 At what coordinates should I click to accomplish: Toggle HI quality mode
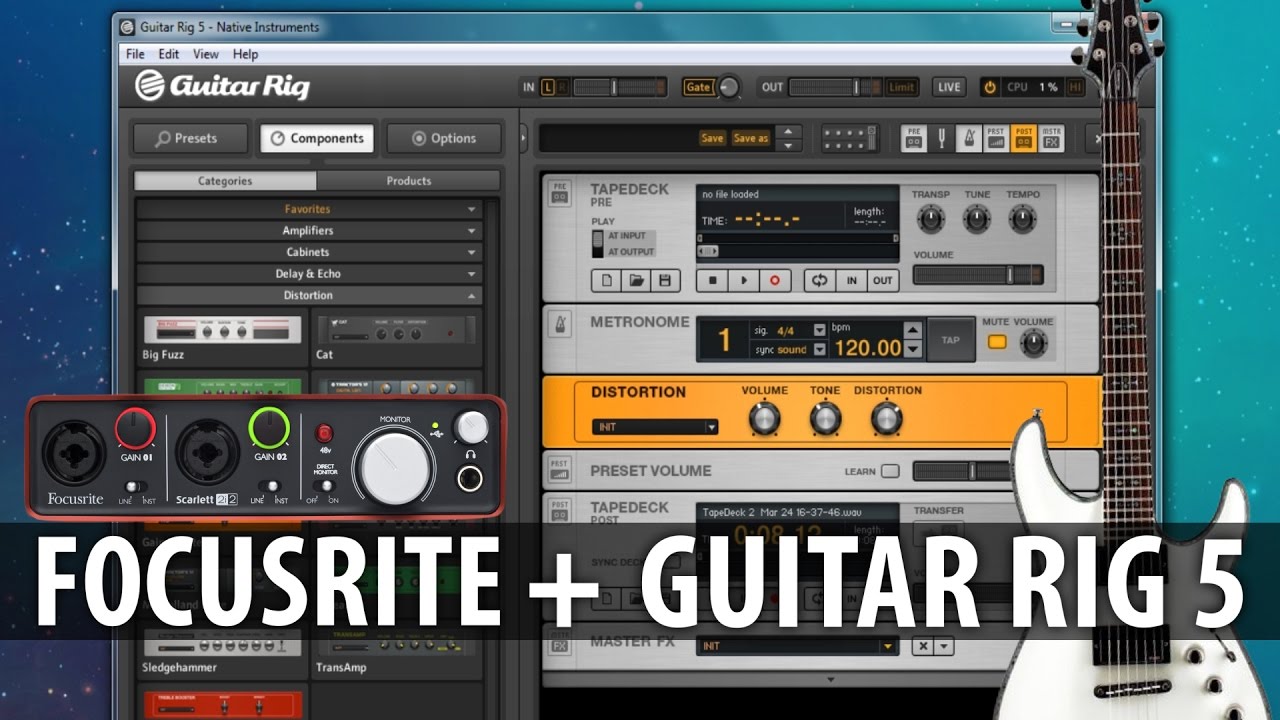pos(1075,87)
